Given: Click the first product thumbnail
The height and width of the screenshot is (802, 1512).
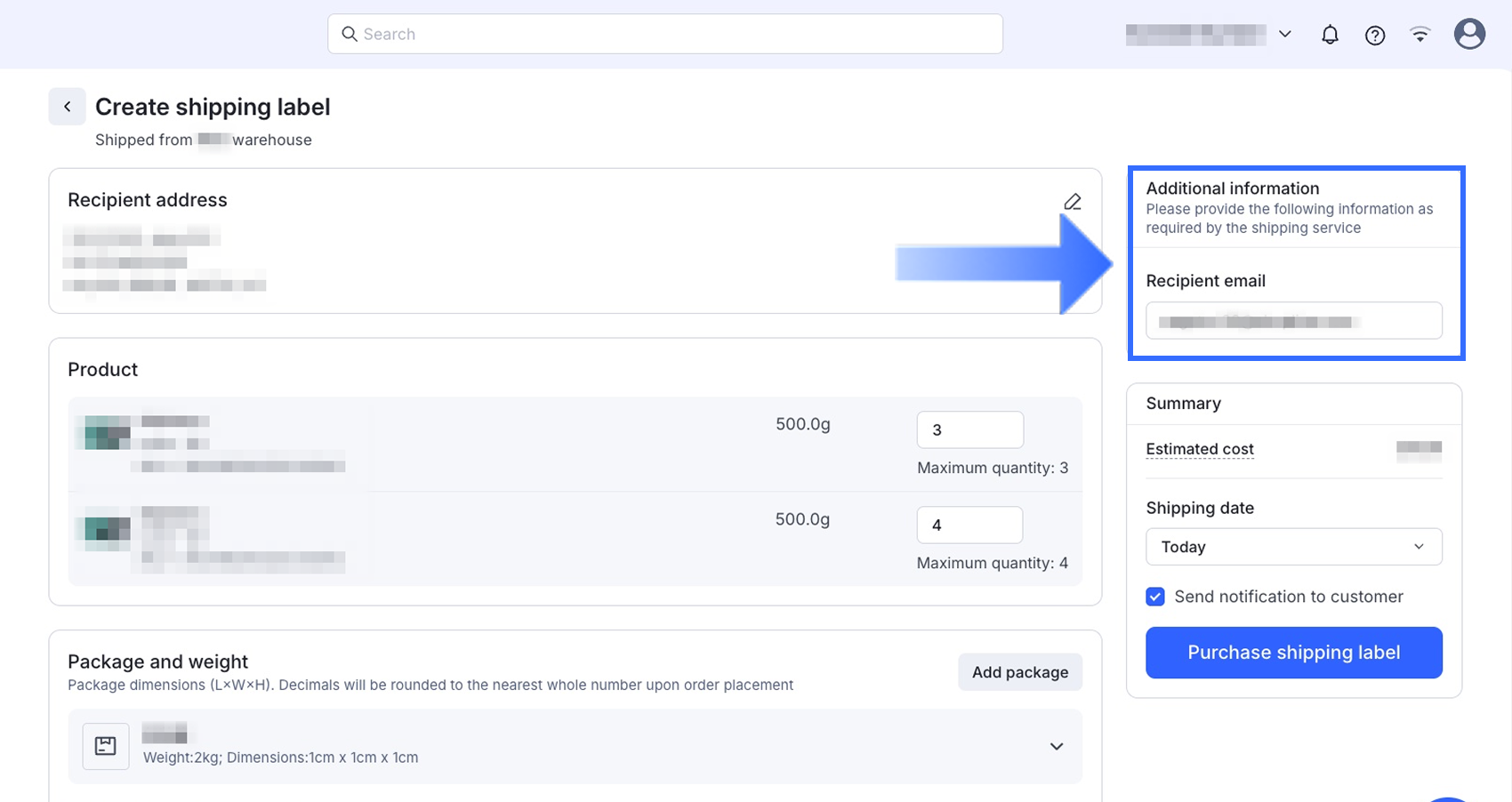Looking at the screenshot, I should coord(107,433).
